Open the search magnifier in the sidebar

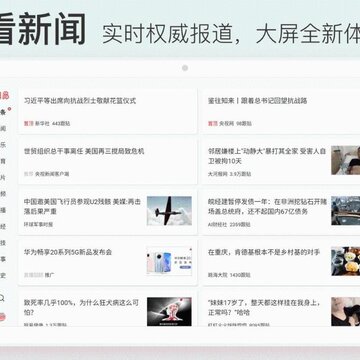(x=2, y=298)
